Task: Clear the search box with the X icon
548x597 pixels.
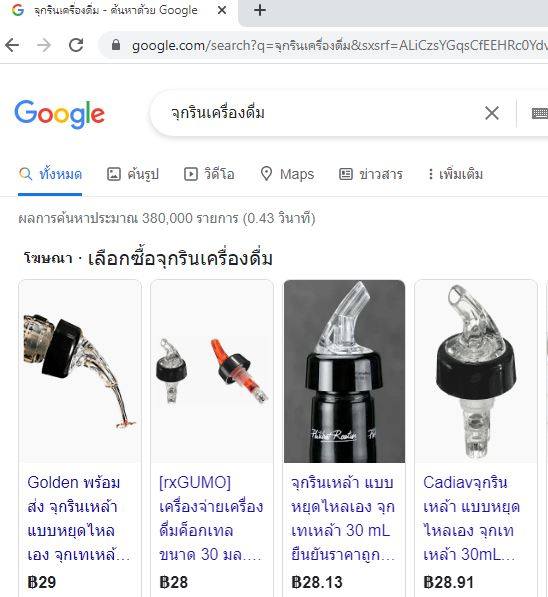Action: (x=492, y=113)
